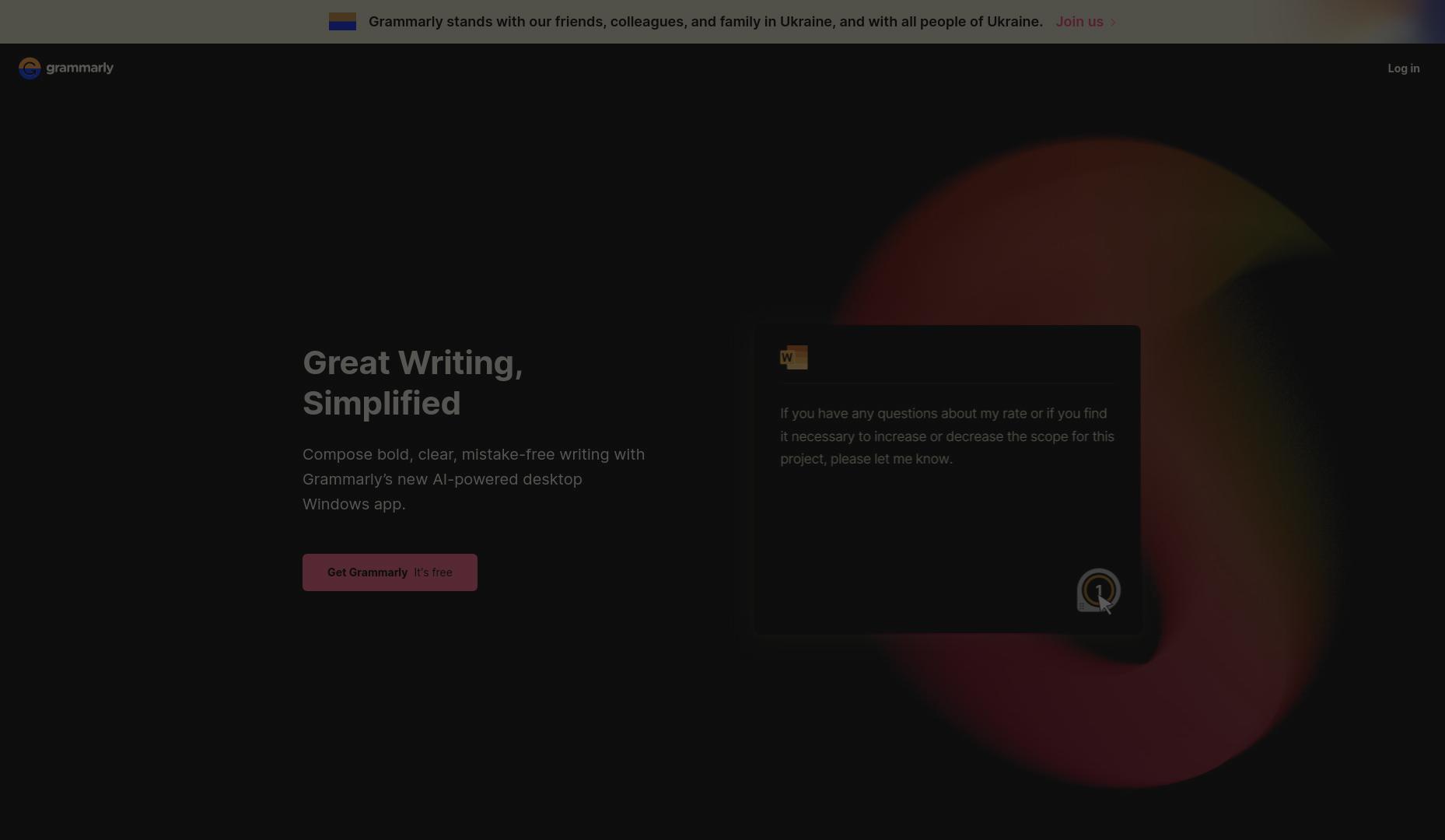The height and width of the screenshot is (840, 1445).
Task: Open the Join us link
Action: click(1079, 22)
